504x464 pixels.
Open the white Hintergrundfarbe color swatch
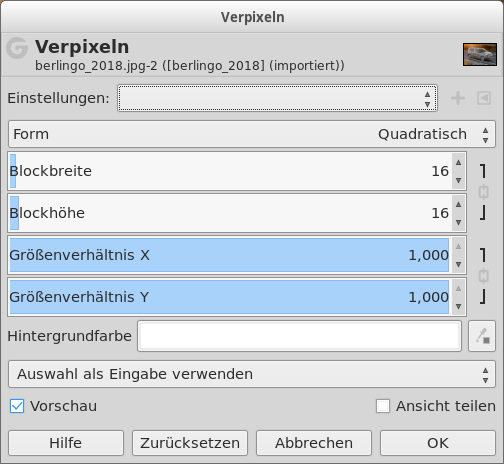tap(299, 336)
